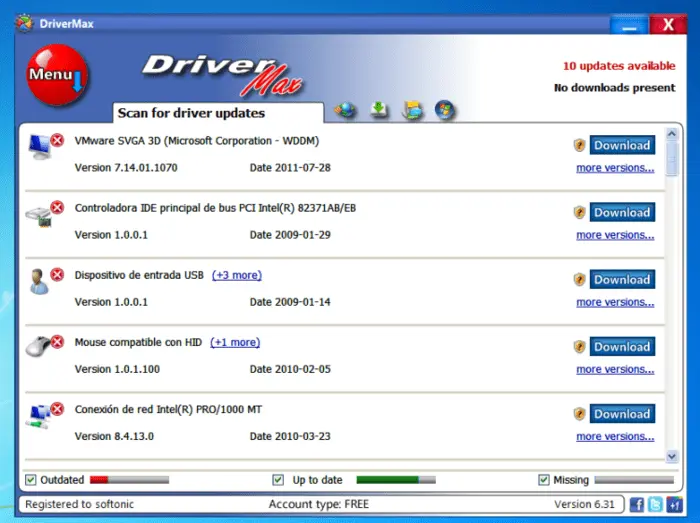Screen dimensions: 700x523
Task: Open the driver backup folder tab icon
Action: coord(412,110)
